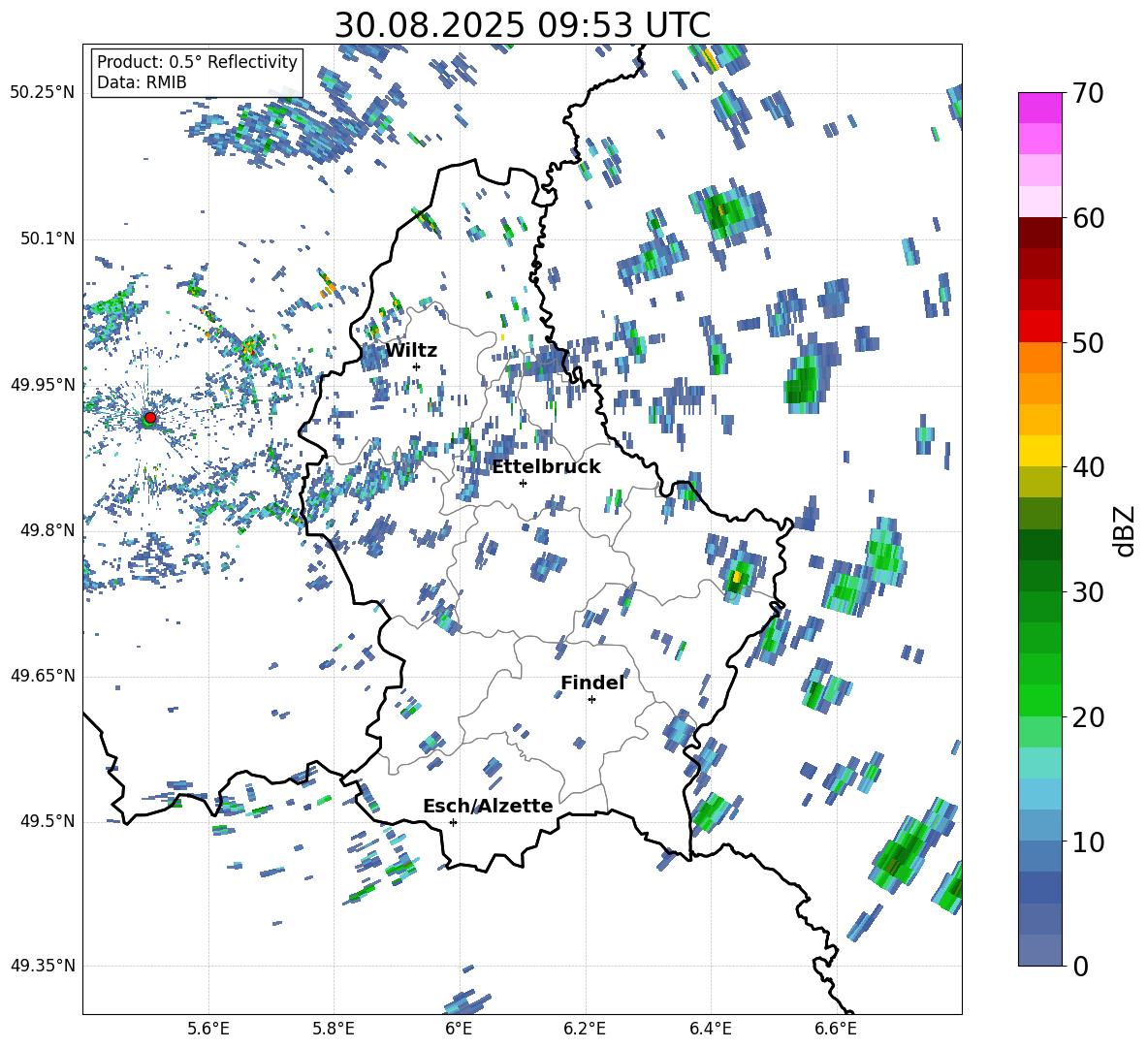Click the dBZ colorbar axis label
The height and width of the screenshot is (1048, 1148).
(x=1125, y=530)
